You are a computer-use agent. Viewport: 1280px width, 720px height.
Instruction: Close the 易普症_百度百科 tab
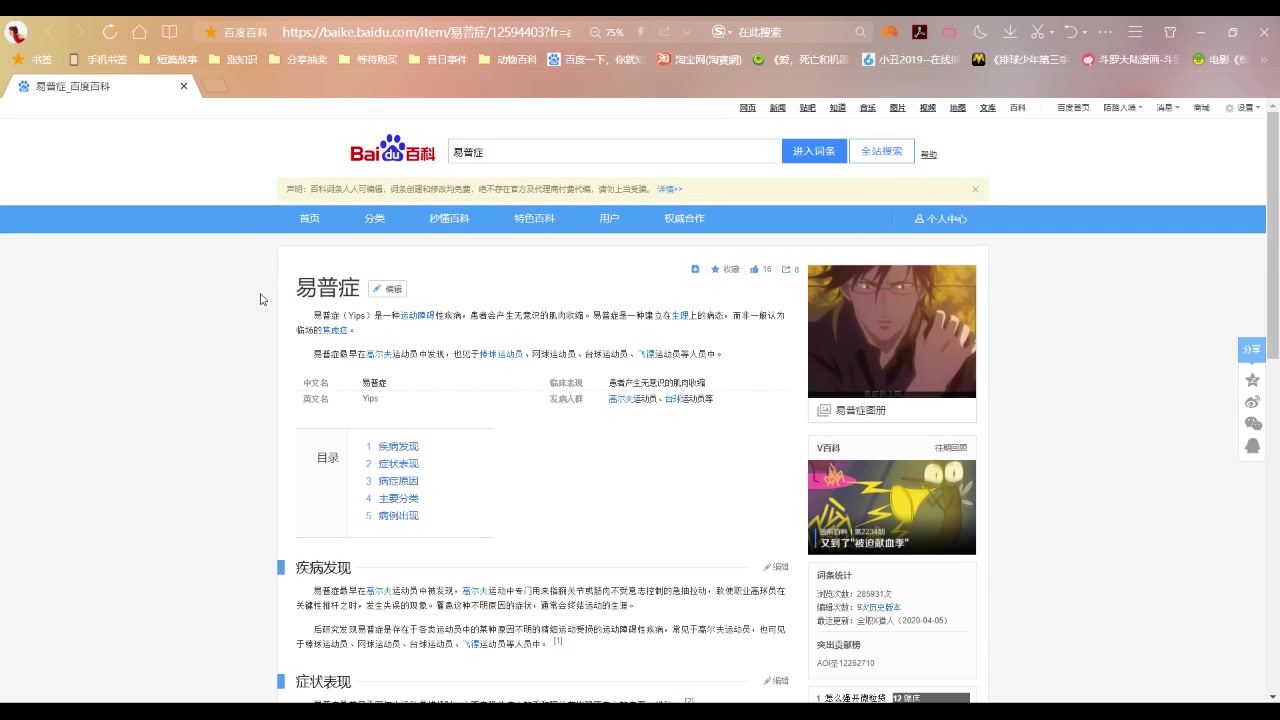184,86
